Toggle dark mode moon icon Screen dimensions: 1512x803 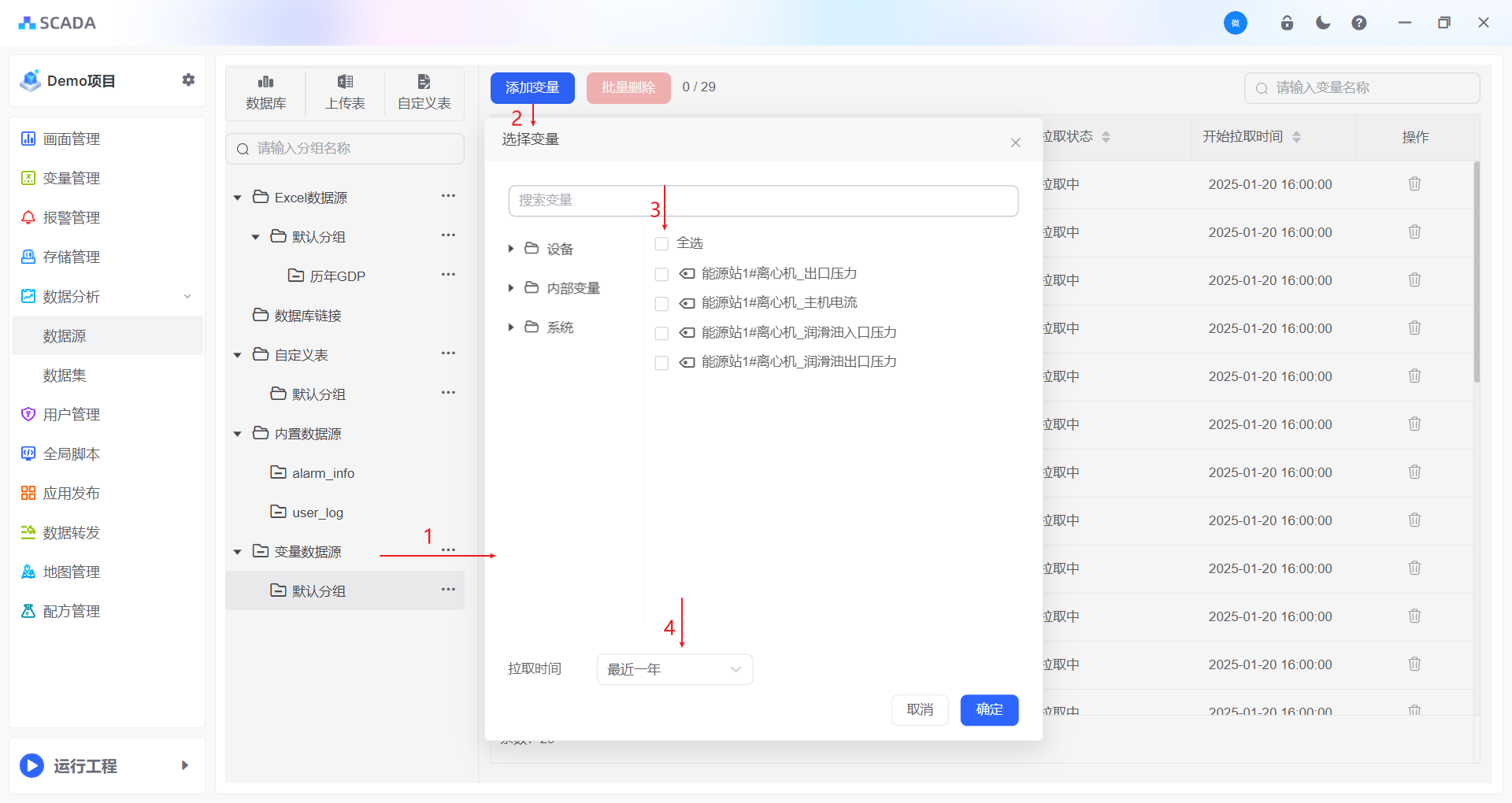point(1323,23)
